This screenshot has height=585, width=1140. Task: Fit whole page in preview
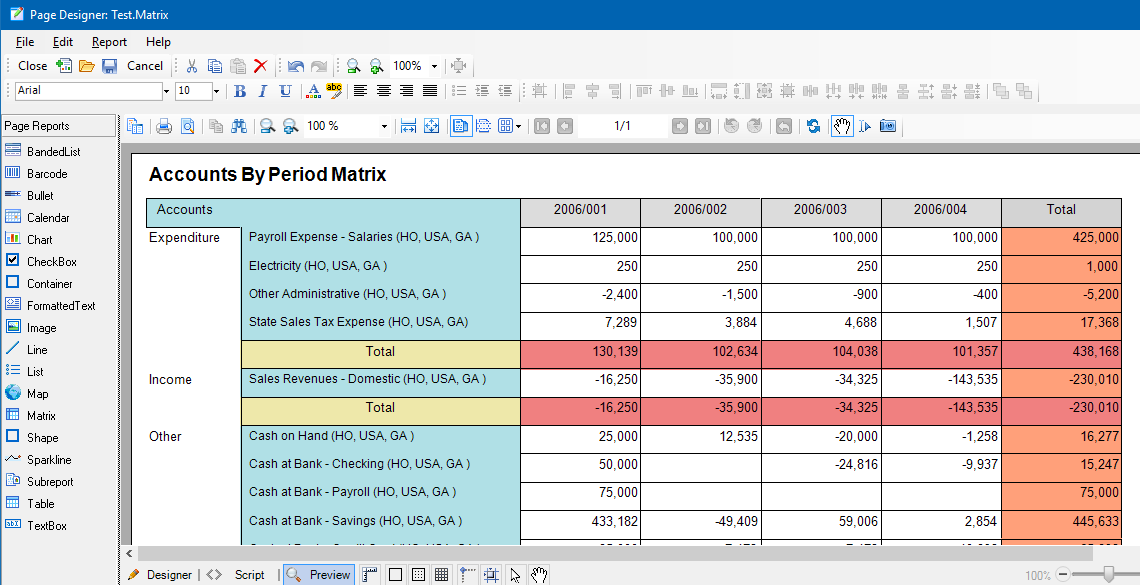[x=432, y=126]
